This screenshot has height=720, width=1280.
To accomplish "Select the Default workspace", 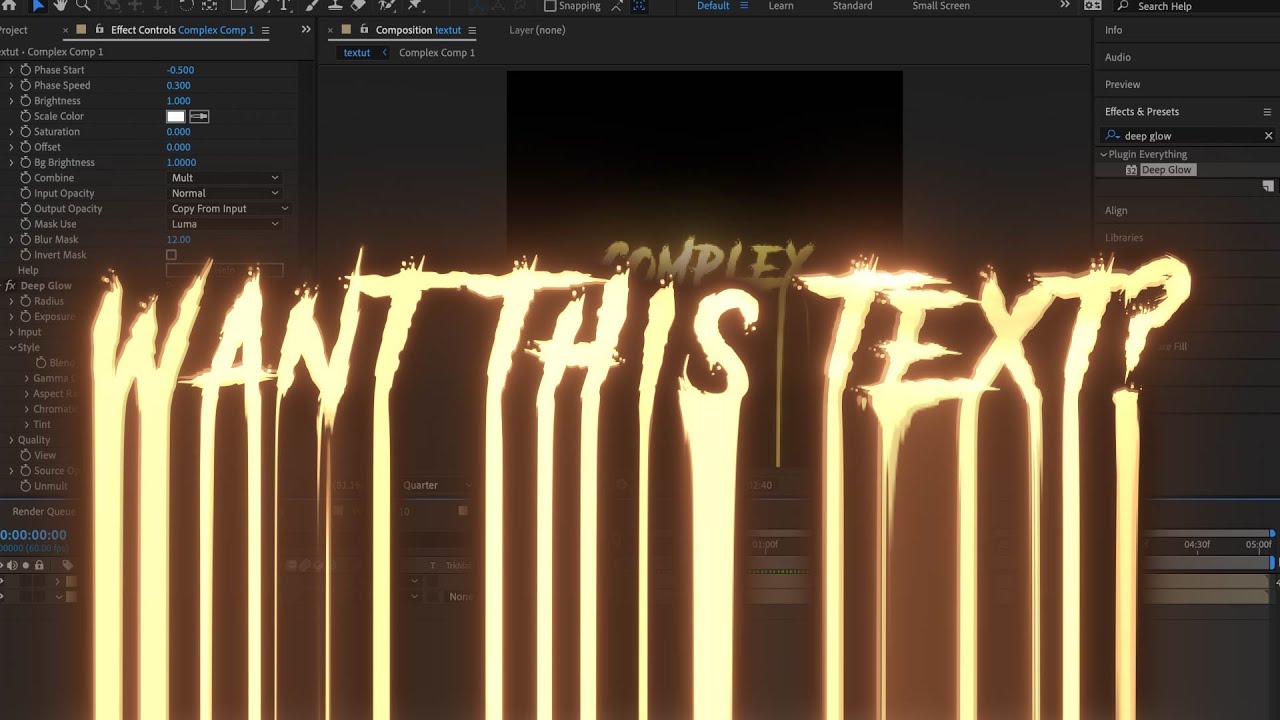I will coord(713,6).
